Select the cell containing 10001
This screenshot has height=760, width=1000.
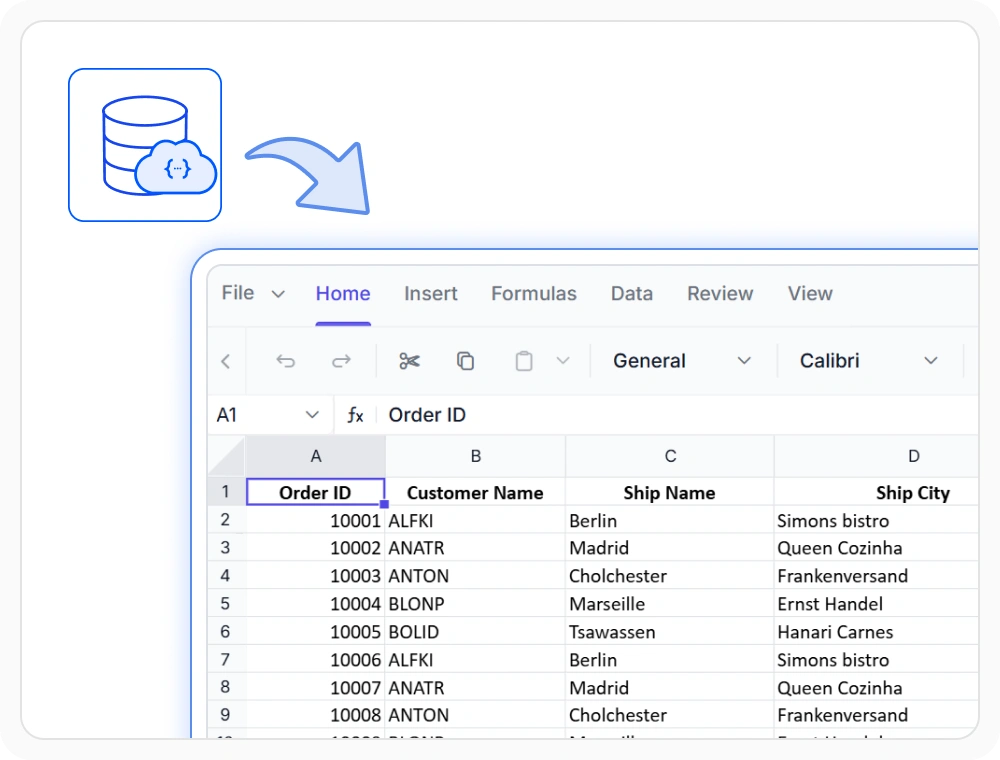pos(316,520)
